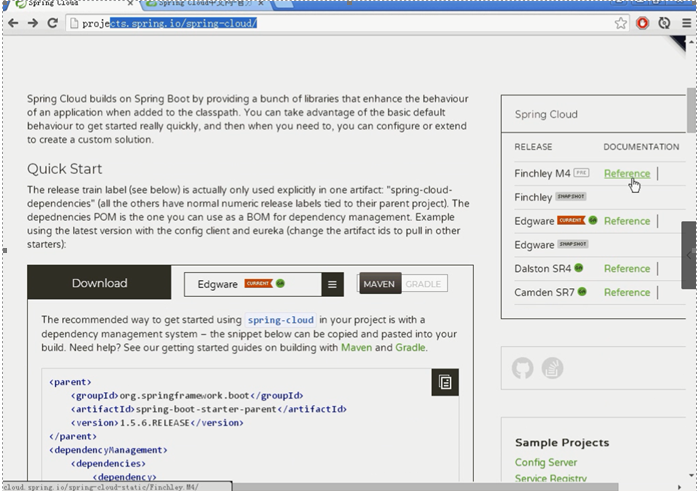
Task: Select GRADLE build option
Action: click(423, 283)
